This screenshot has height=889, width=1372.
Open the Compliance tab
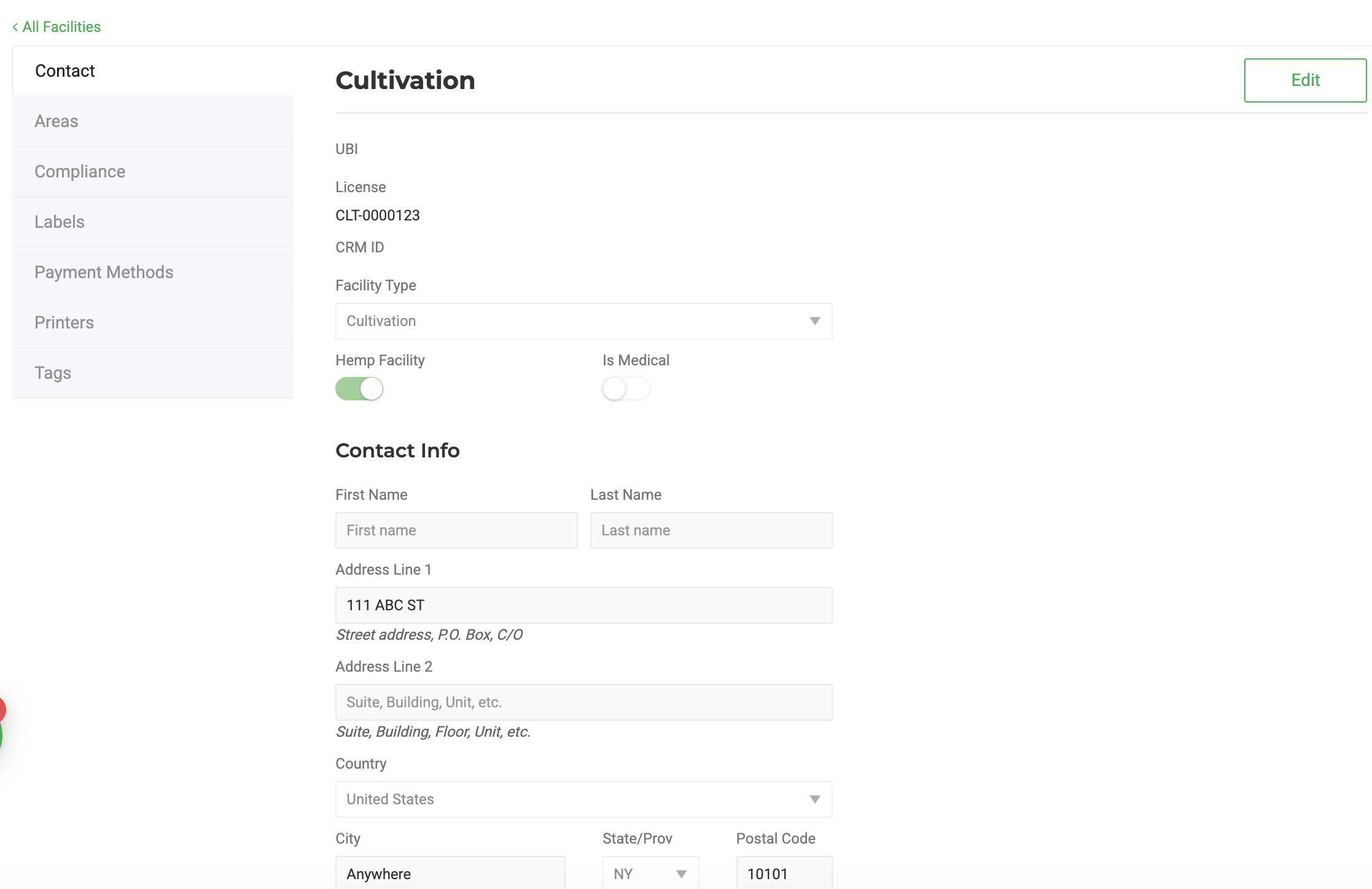pos(152,172)
